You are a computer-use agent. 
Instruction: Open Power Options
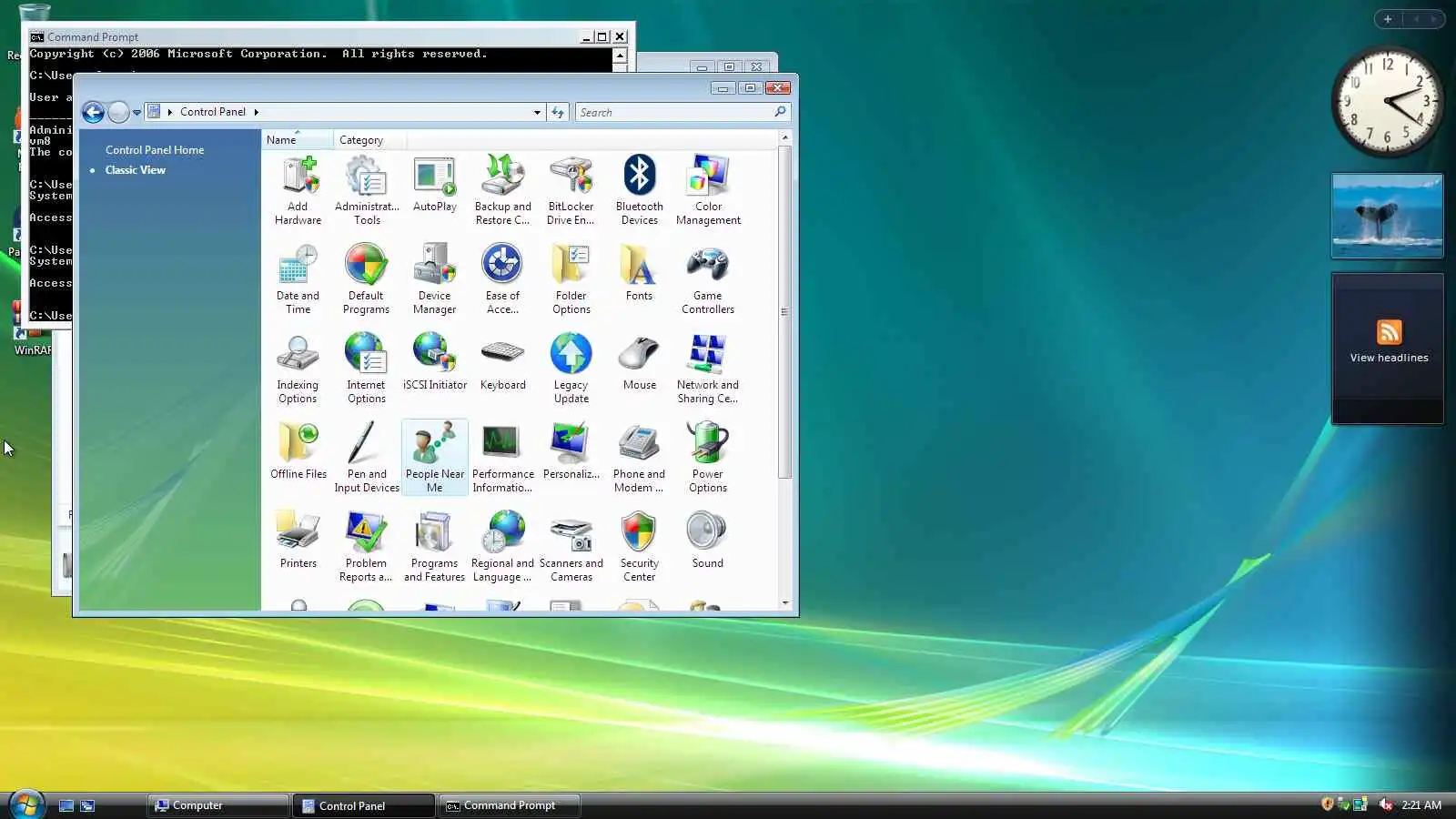708,458
